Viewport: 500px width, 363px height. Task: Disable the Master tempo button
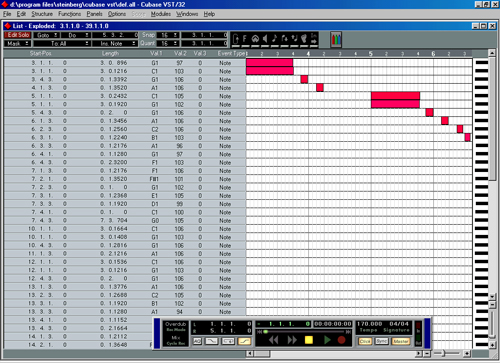click(x=401, y=341)
